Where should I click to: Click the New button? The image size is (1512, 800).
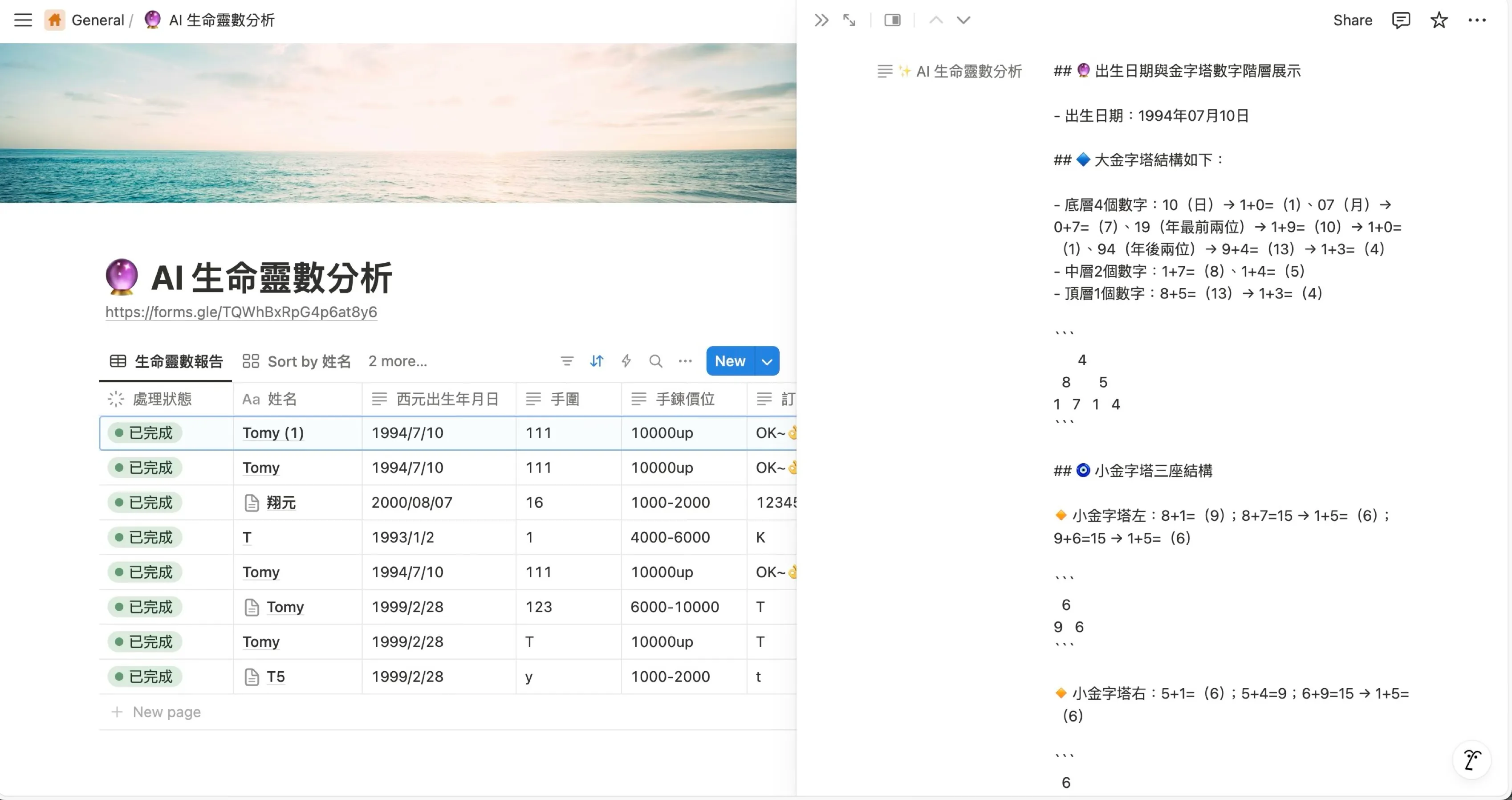730,361
